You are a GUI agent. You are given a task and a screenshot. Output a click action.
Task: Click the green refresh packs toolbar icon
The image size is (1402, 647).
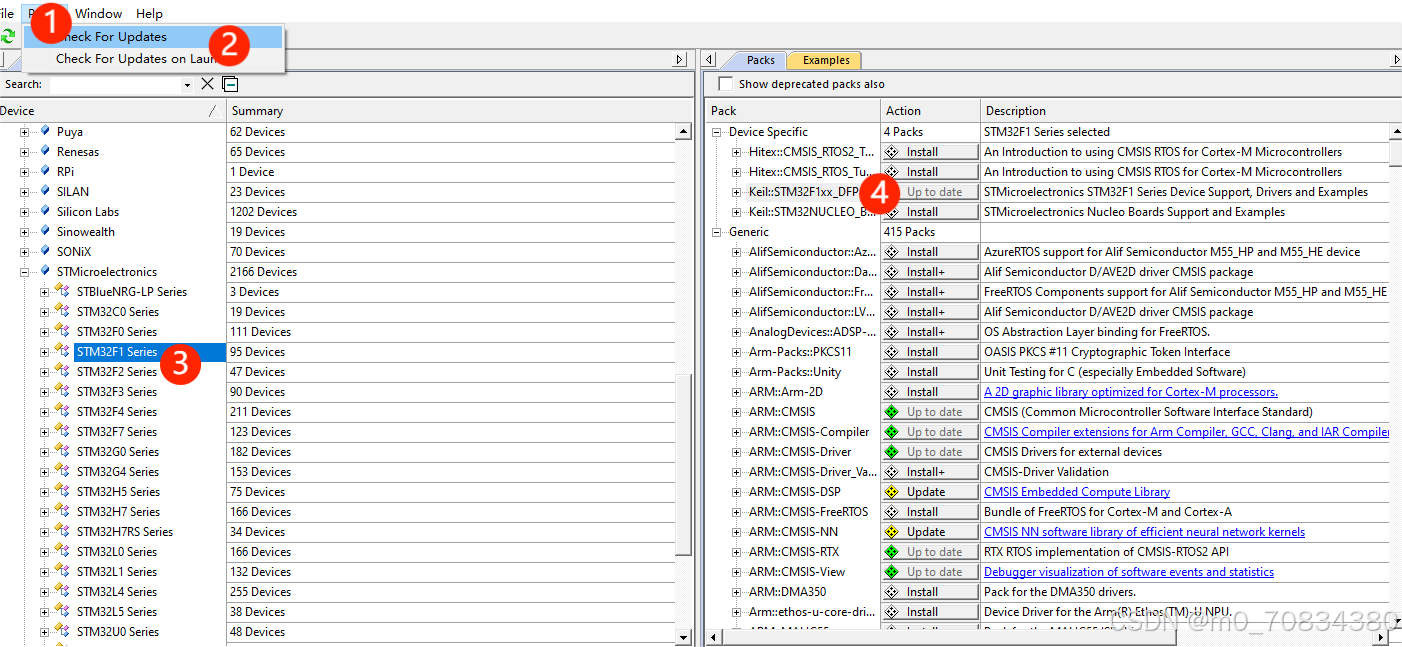point(8,36)
